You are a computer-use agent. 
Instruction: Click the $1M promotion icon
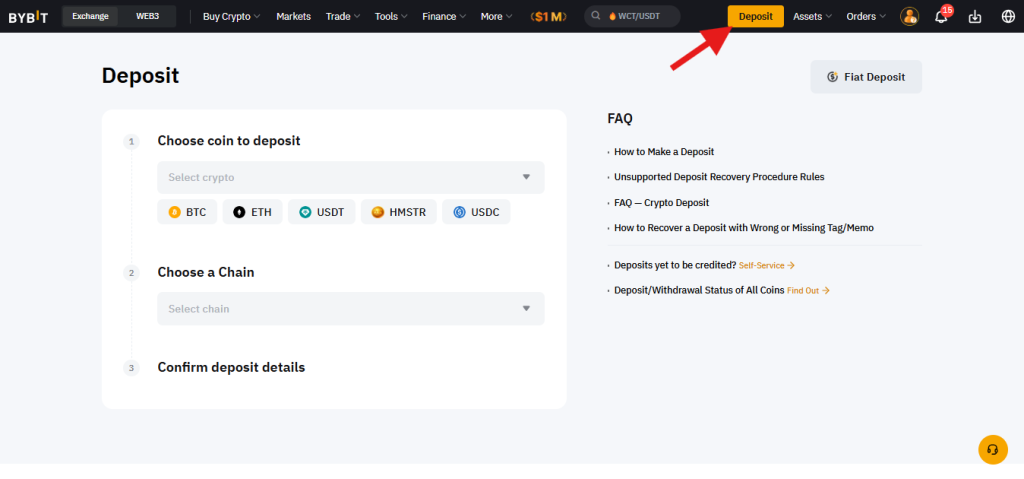(549, 16)
